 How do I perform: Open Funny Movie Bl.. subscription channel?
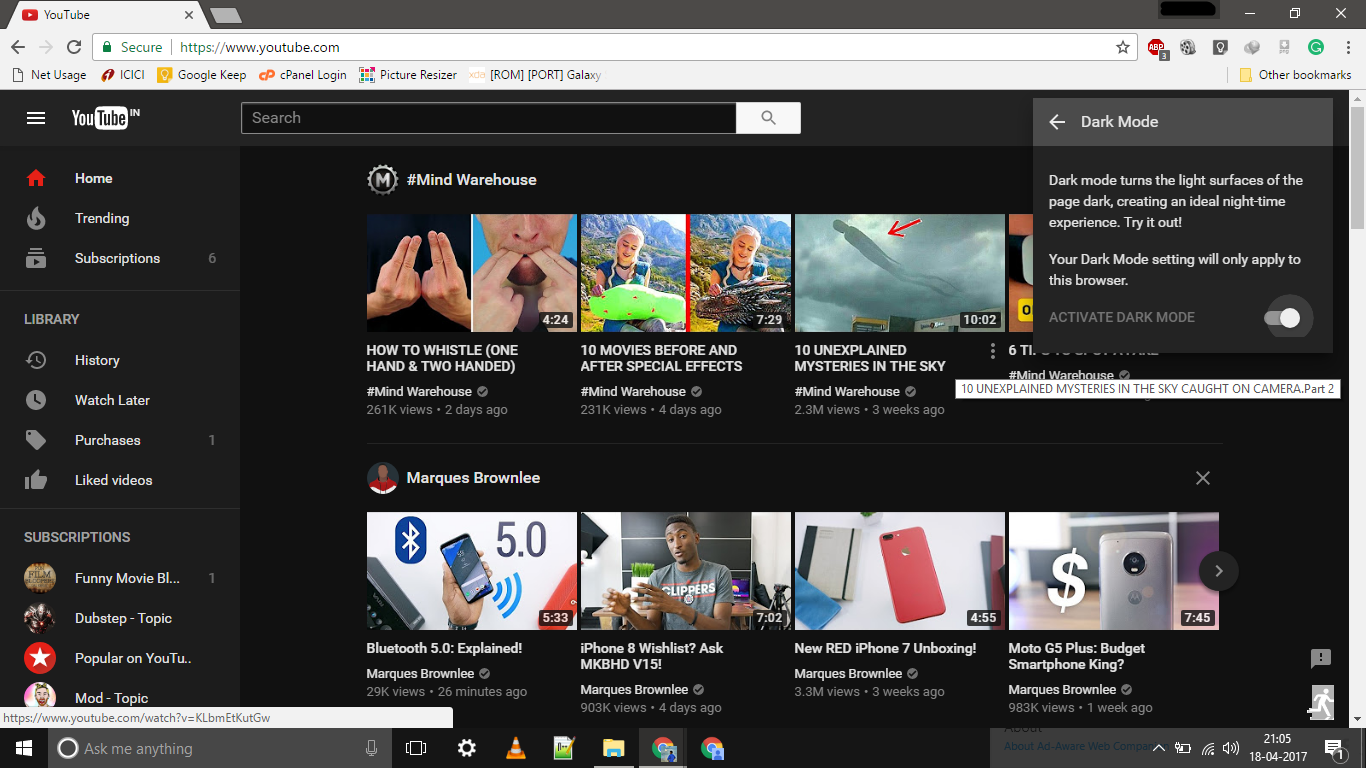pyautogui.click(x=120, y=578)
